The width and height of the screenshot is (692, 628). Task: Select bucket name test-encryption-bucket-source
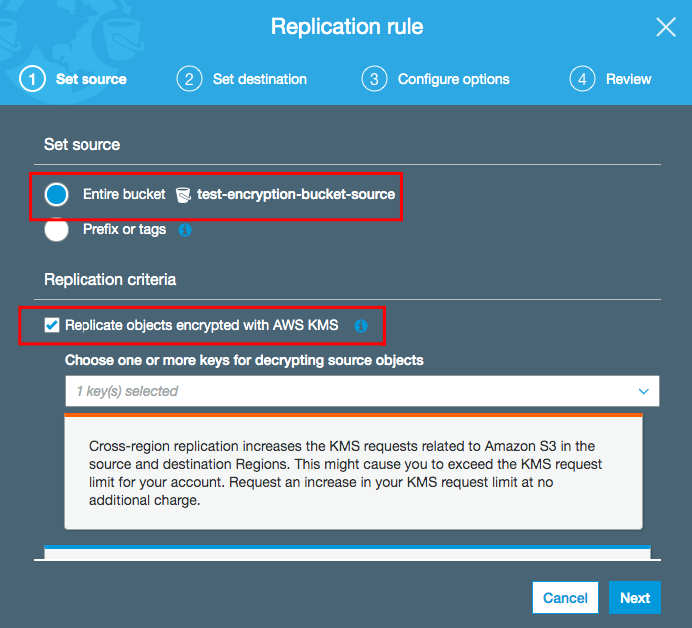(296, 195)
